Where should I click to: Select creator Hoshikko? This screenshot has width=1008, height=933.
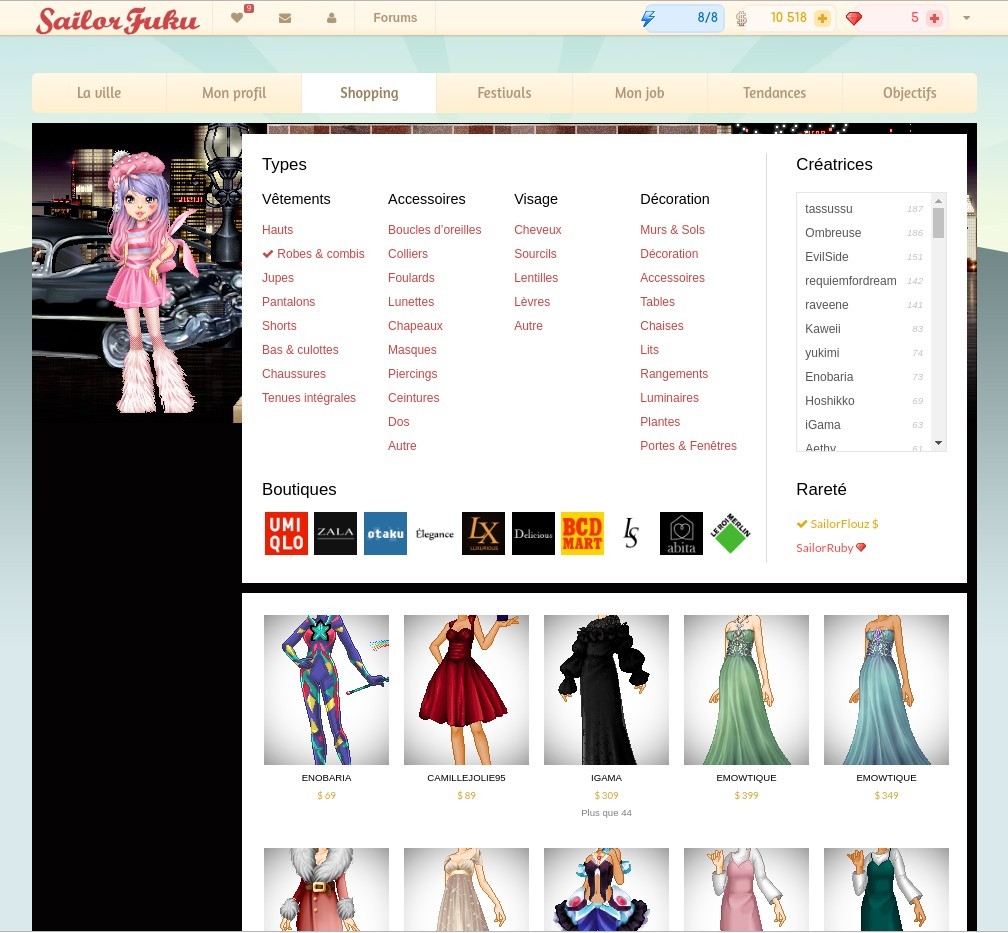[864, 401]
